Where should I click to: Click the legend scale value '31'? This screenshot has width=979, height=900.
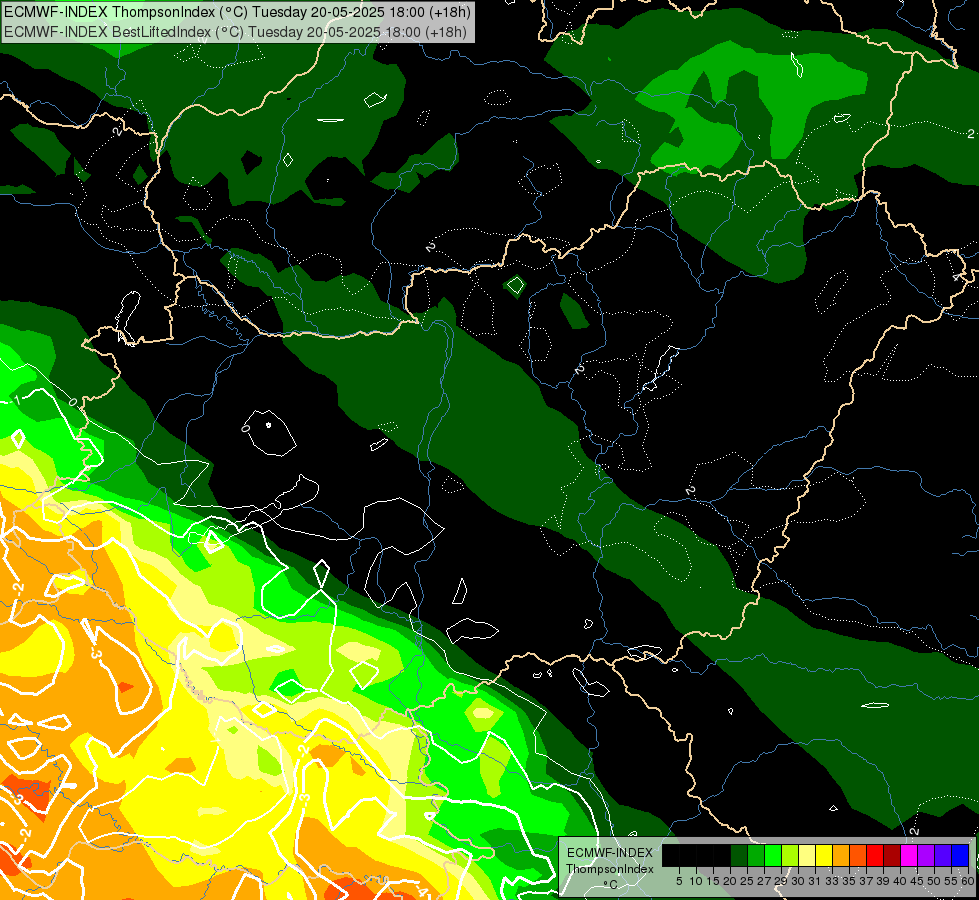tap(815, 881)
